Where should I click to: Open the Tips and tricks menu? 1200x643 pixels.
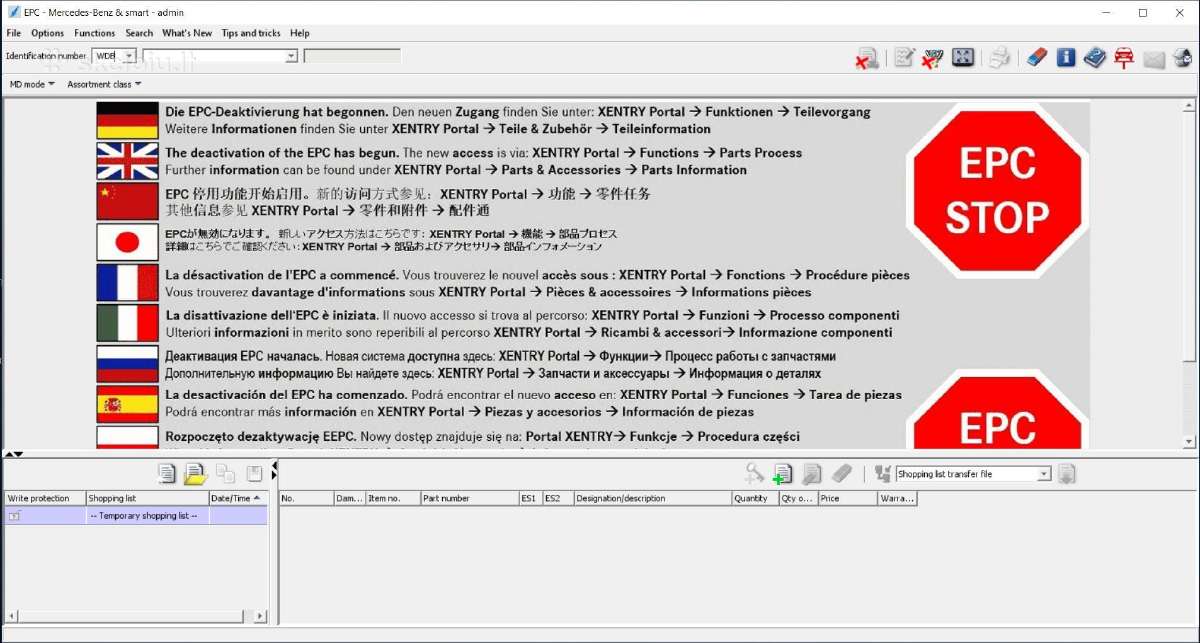251,33
